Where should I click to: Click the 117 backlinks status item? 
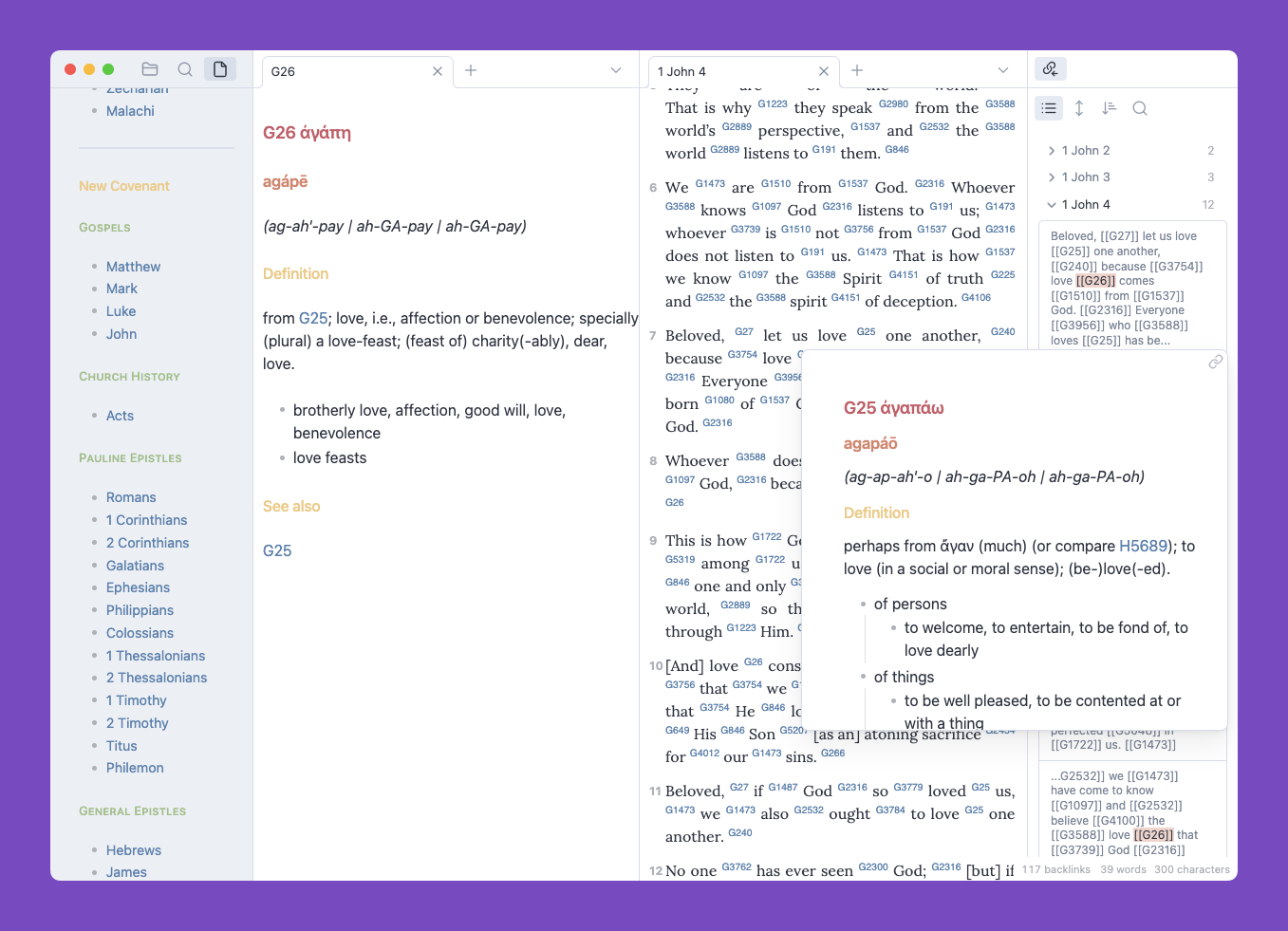click(1056, 869)
